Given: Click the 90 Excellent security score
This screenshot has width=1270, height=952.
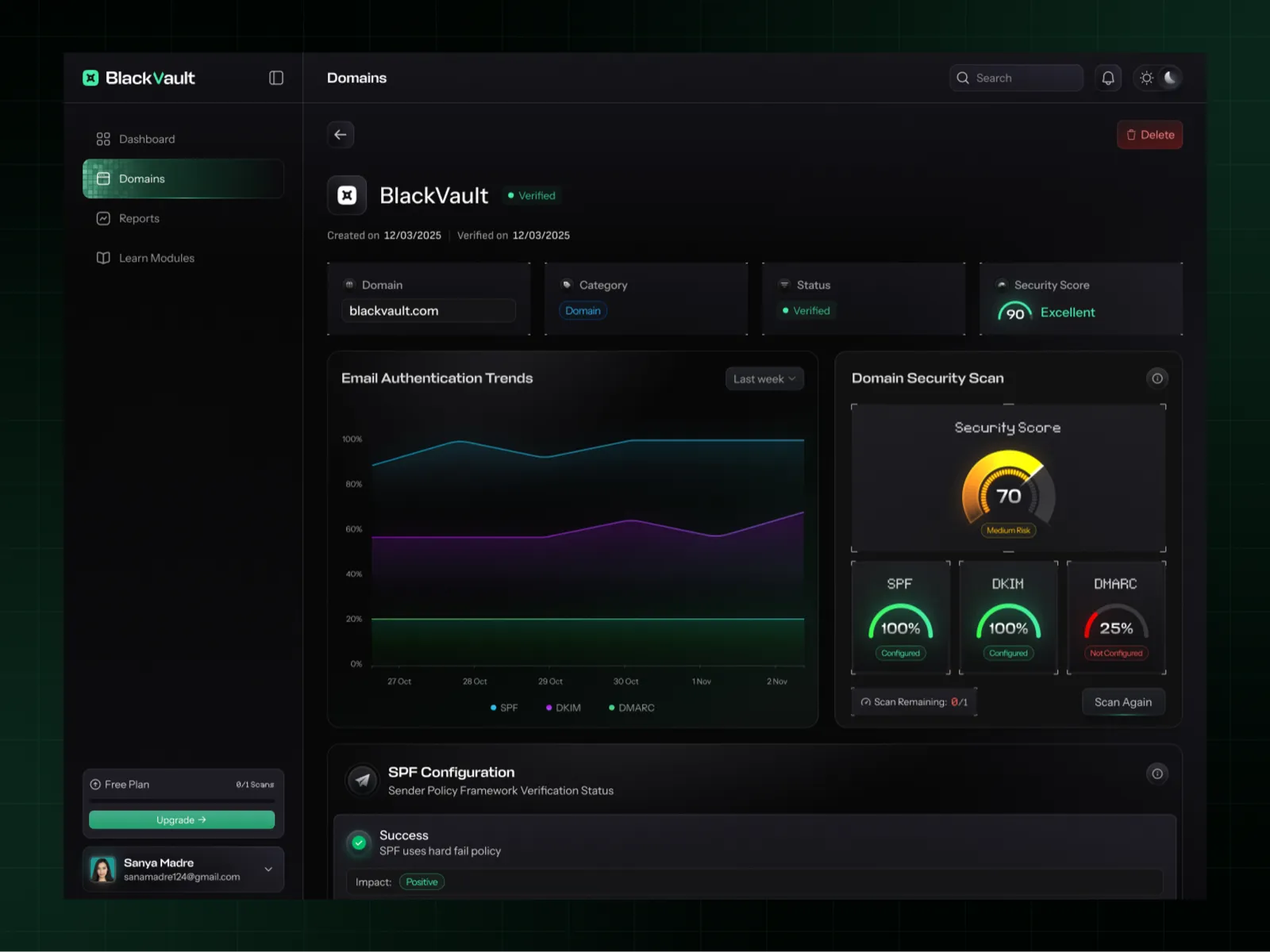Looking at the screenshot, I should (x=1046, y=313).
